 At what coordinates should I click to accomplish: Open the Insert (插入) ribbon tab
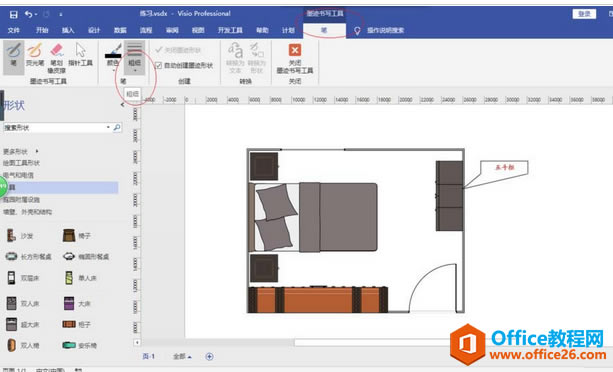(x=68, y=30)
